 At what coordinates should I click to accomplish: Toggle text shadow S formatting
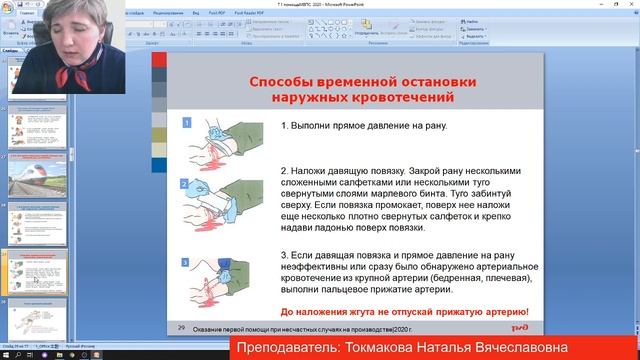coord(154,34)
